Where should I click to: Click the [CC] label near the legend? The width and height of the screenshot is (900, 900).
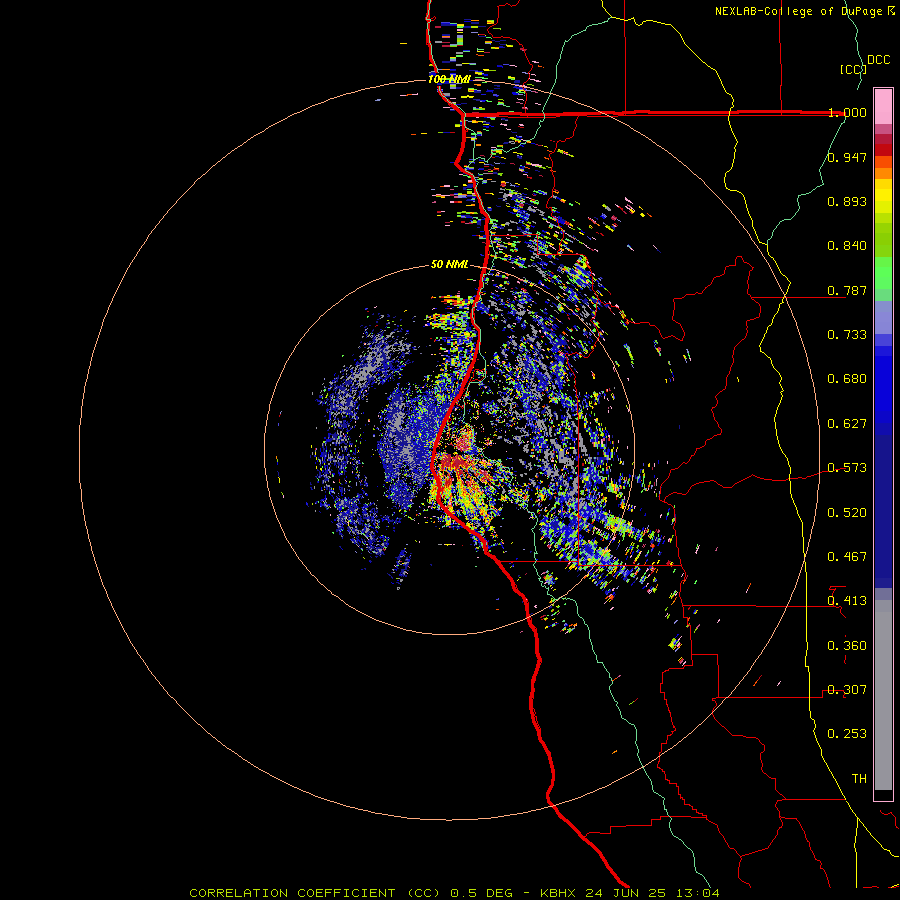point(853,69)
